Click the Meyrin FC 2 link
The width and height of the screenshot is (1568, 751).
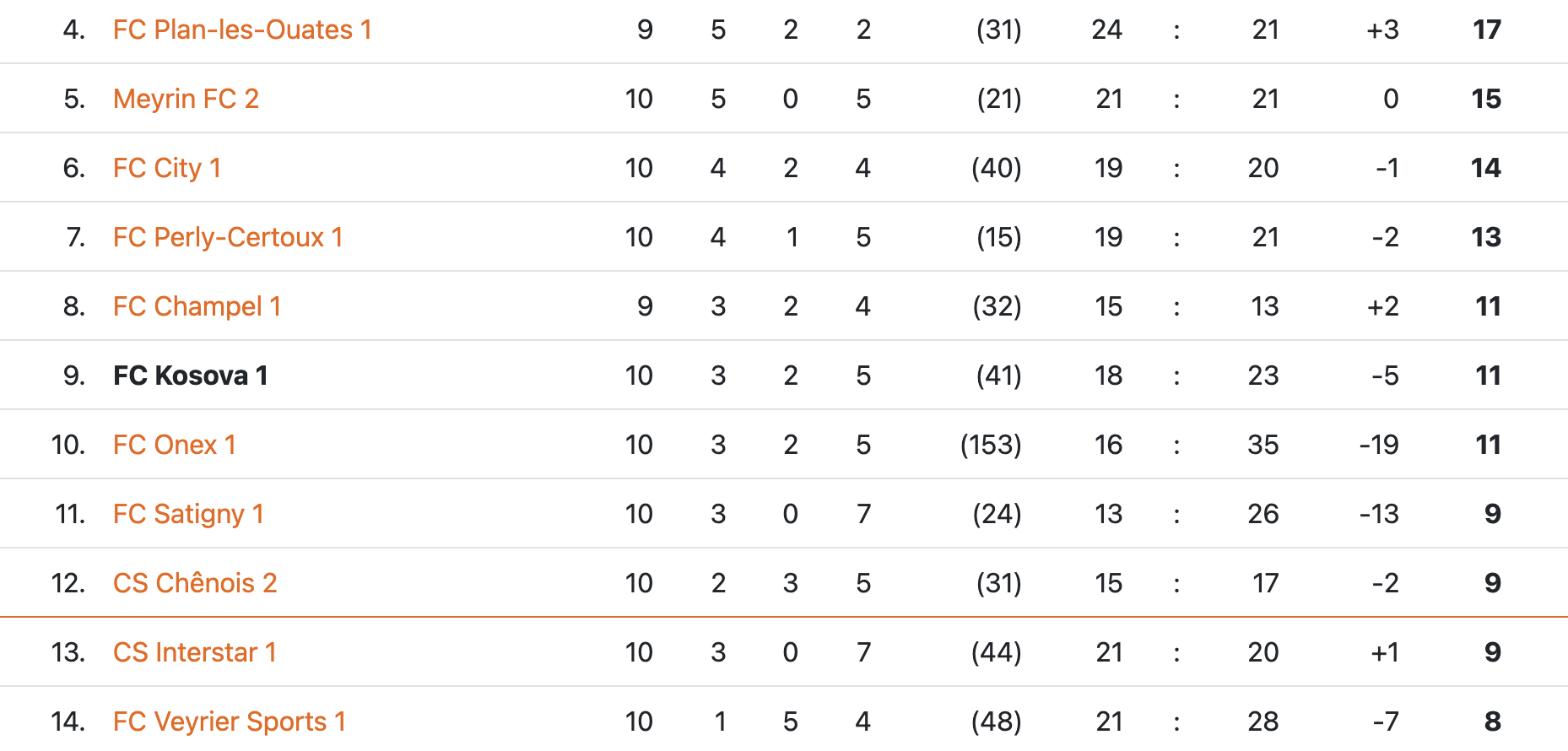point(186,100)
